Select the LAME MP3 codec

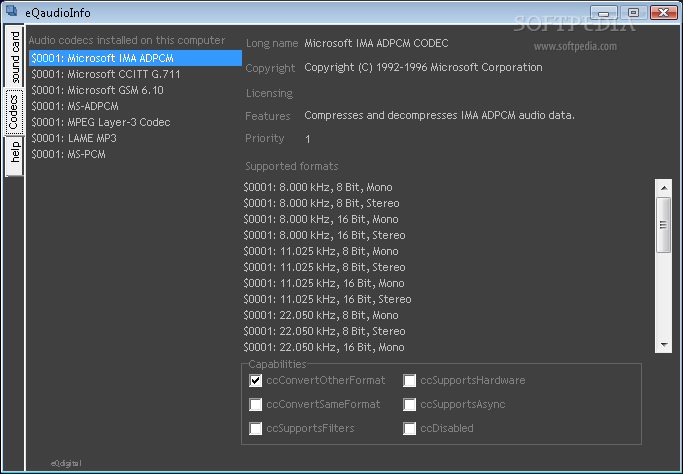pyautogui.click(x=135, y=138)
